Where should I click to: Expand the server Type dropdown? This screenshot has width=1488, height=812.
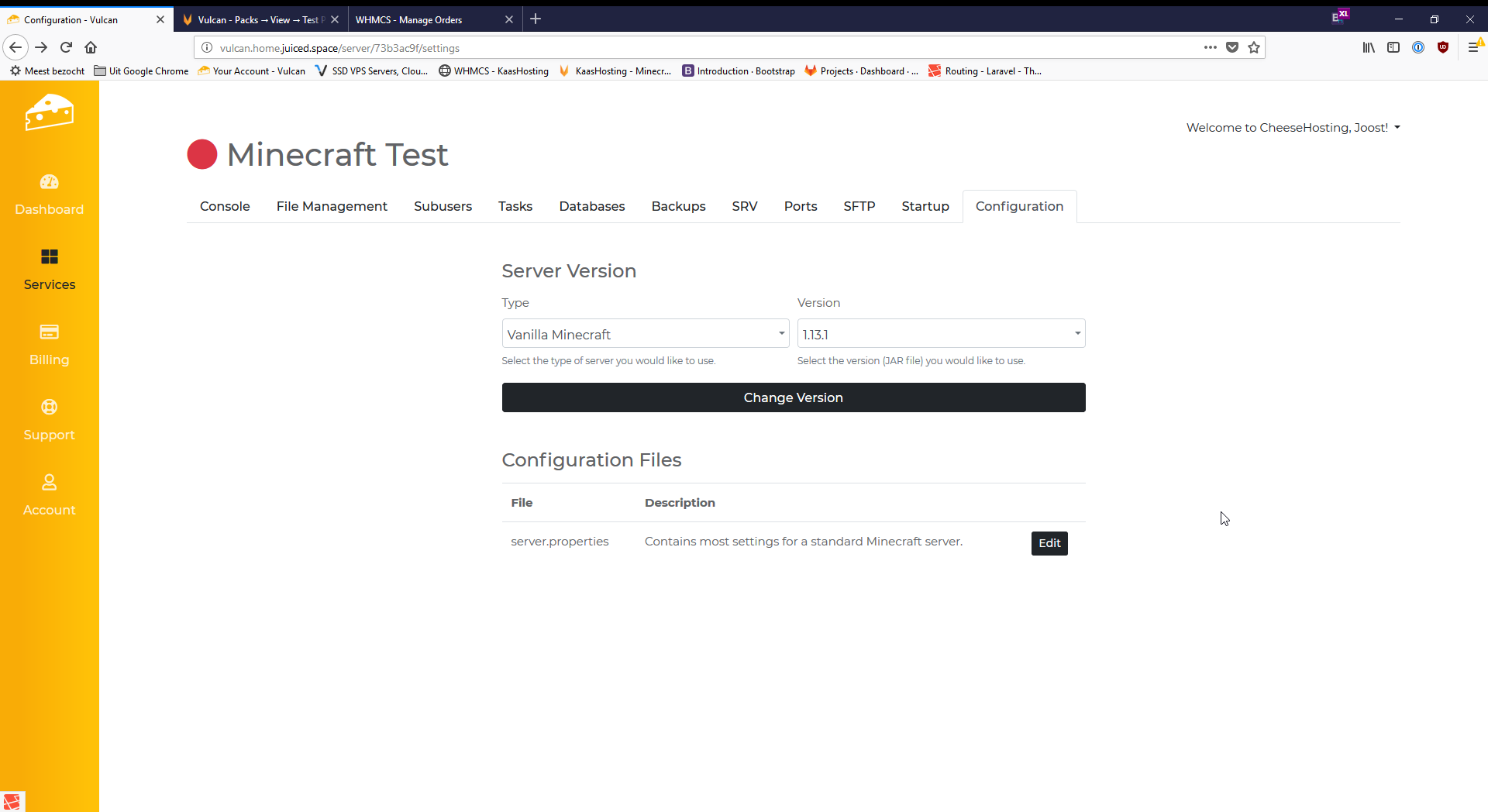click(645, 334)
